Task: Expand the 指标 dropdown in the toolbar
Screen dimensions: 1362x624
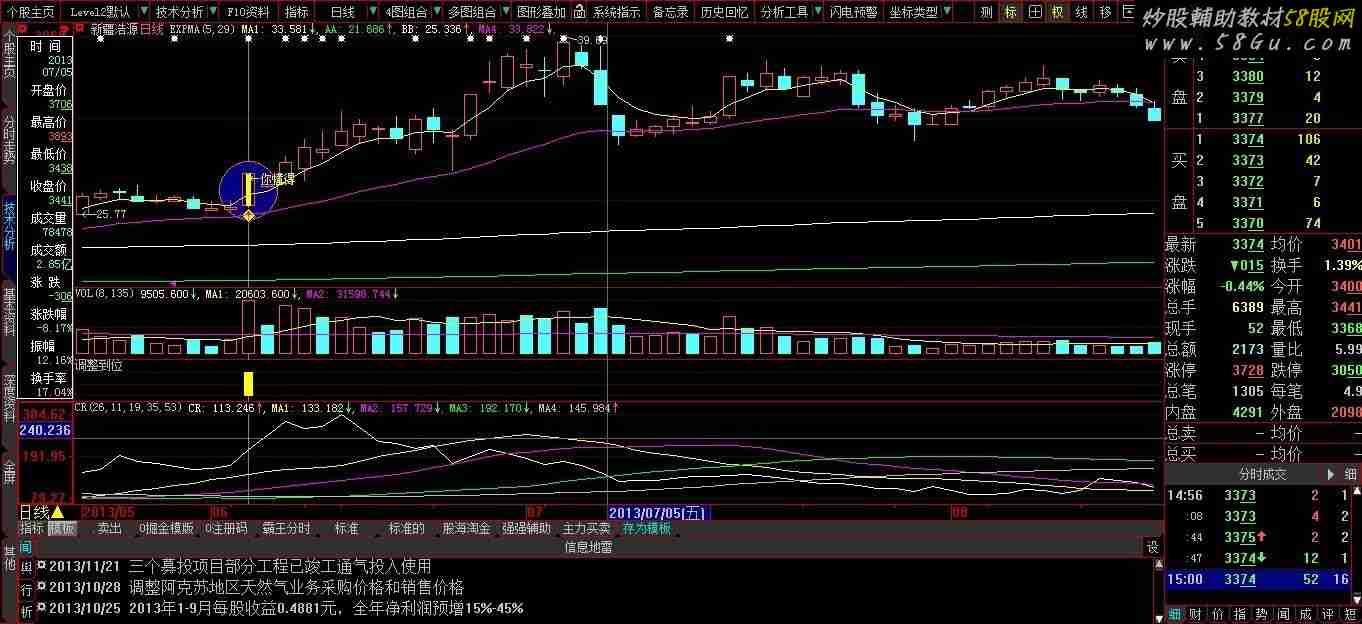Action: click(x=296, y=12)
